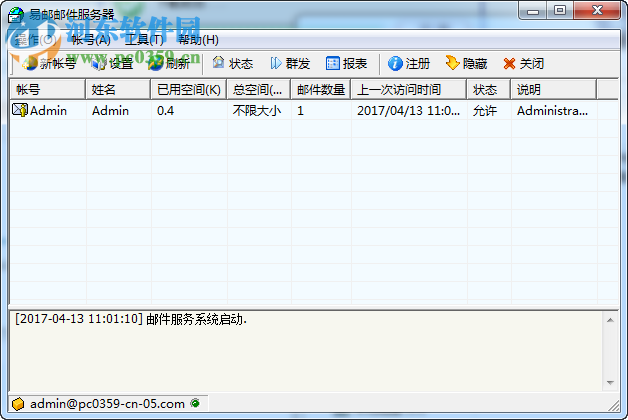Select the Admin name cell in 姓名 column
The width and height of the screenshot is (628, 420).
pos(111,111)
